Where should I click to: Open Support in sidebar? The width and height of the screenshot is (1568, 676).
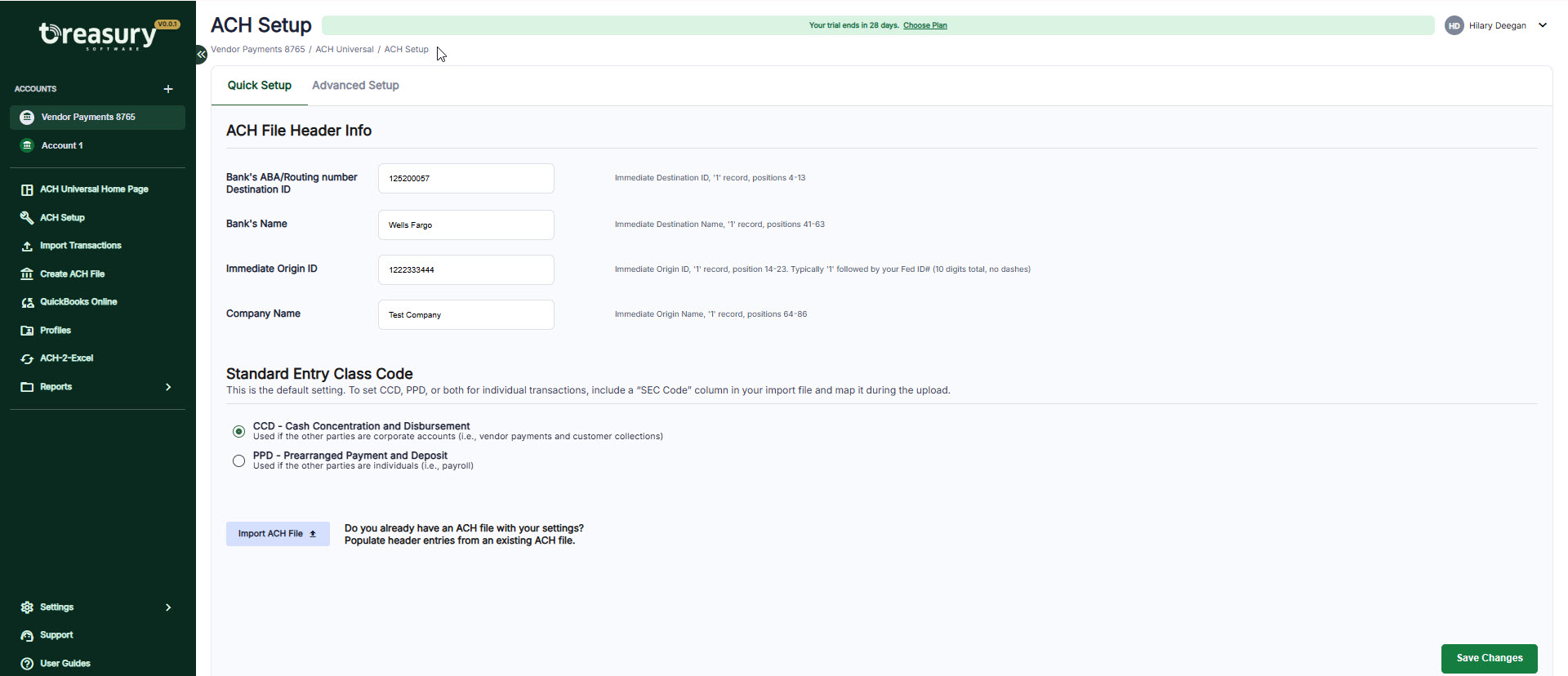tap(56, 635)
